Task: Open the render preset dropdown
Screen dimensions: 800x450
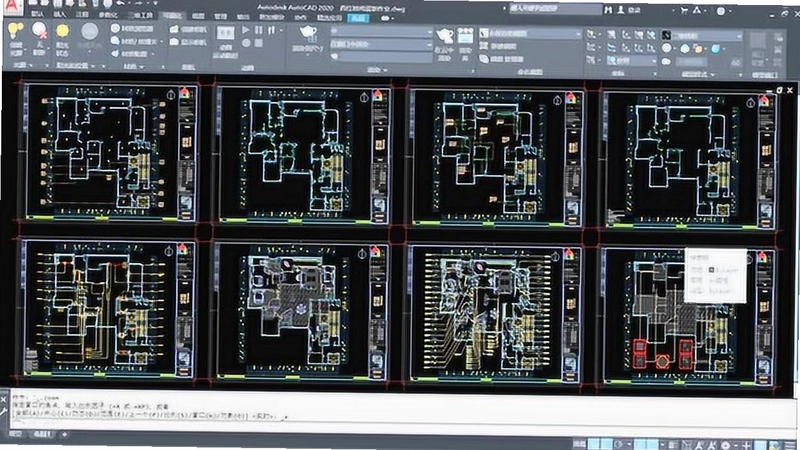Action: click(381, 32)
